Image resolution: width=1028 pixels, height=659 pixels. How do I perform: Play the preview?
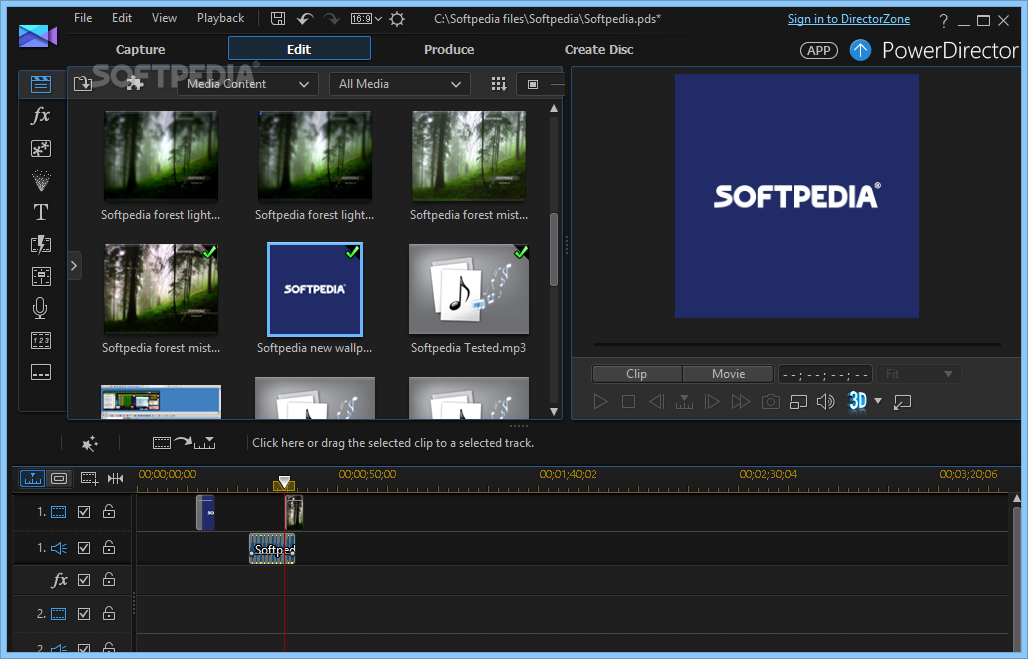tap(600, 401)
